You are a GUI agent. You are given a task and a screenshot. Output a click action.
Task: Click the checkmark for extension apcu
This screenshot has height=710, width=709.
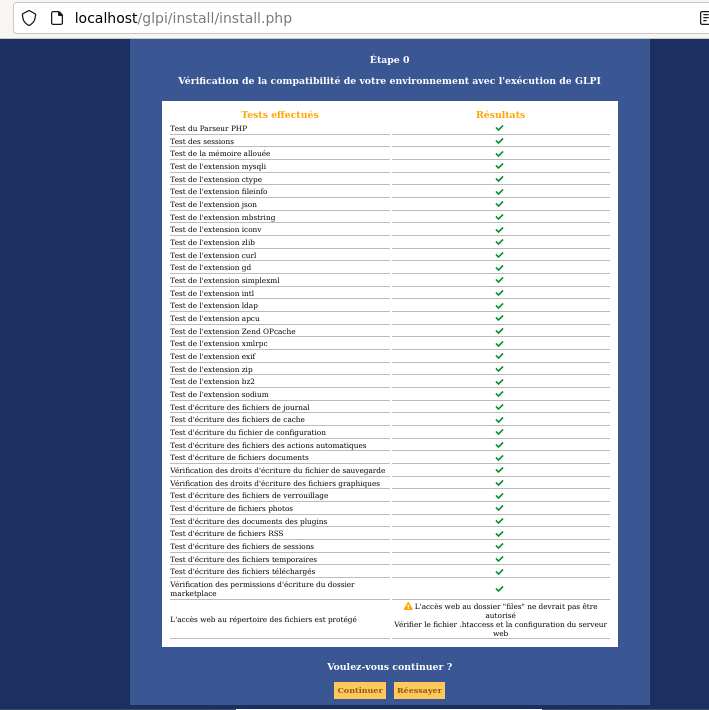499,318
